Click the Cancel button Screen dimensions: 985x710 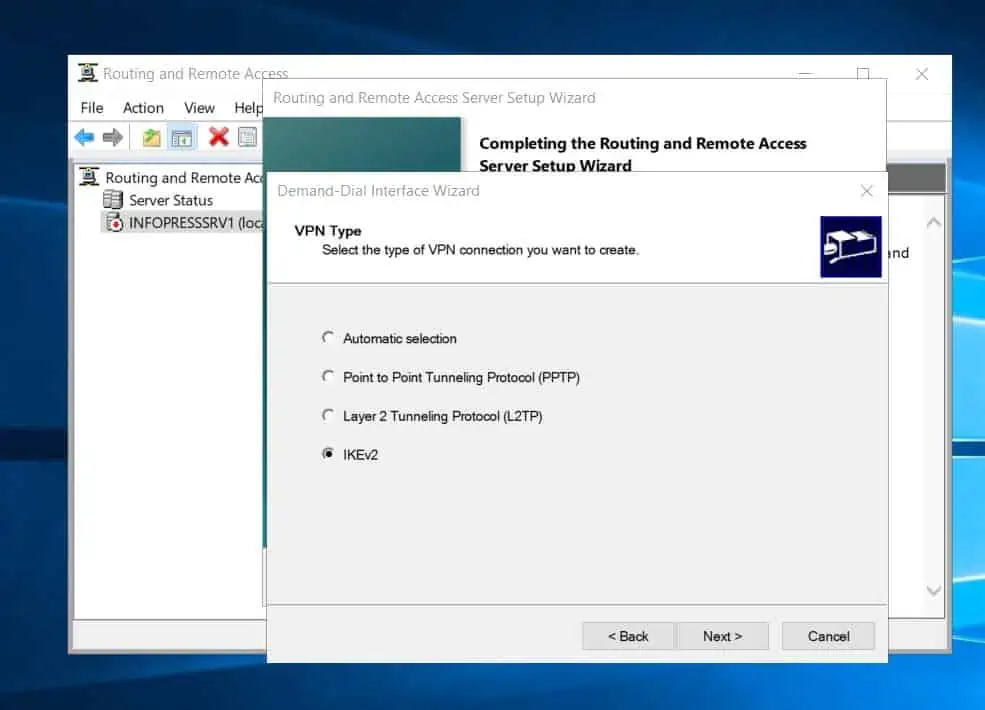pos(828,636)
